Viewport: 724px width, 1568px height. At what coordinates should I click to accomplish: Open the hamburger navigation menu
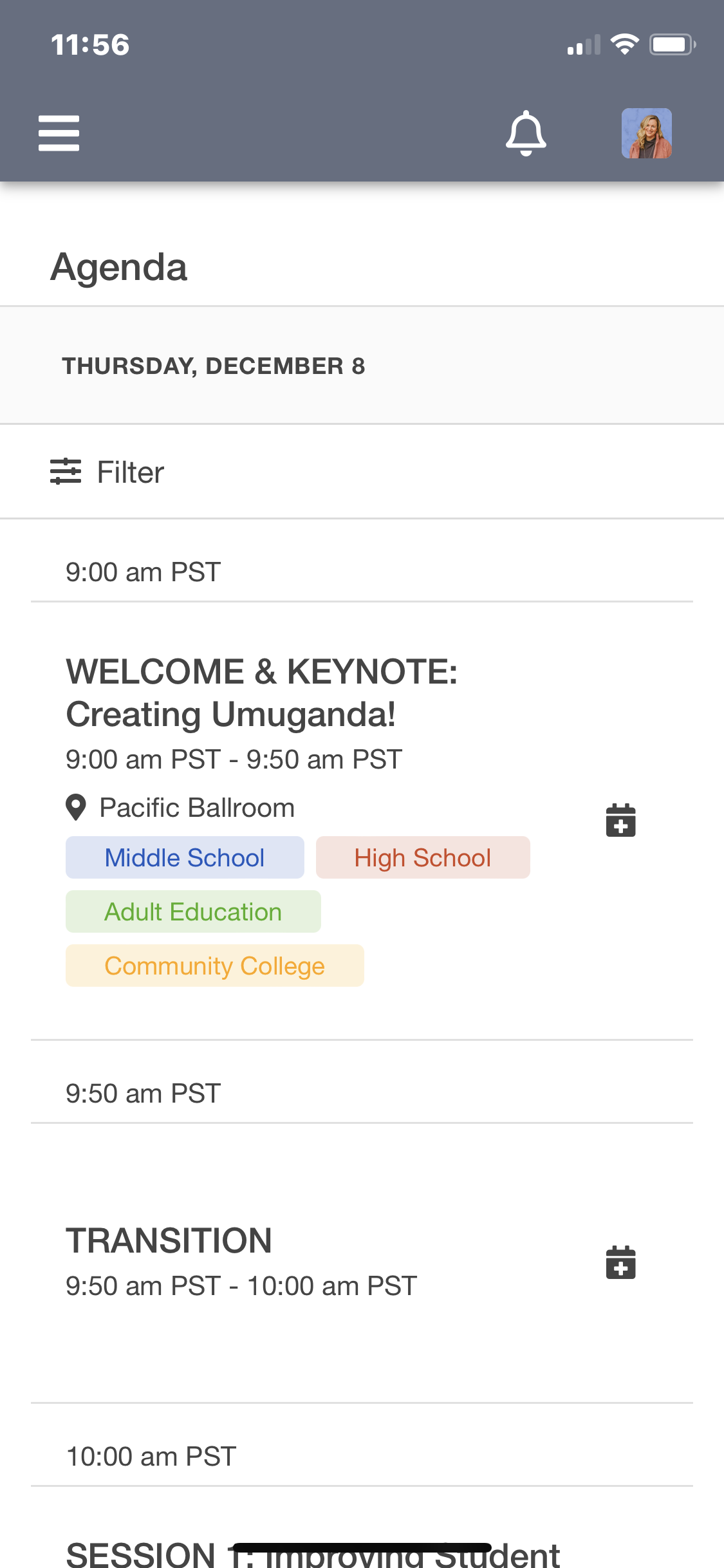pos(59,133)
